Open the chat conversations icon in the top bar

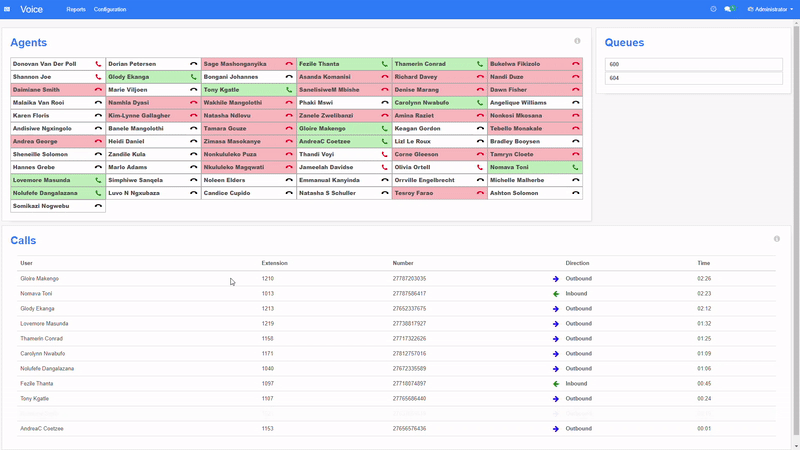[x=730, y=9]
